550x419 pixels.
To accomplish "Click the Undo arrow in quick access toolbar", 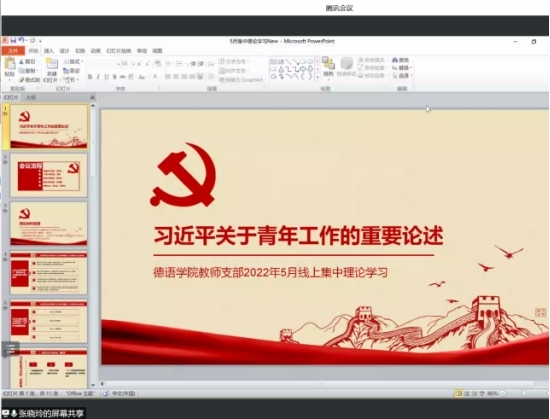I will [21, 41].
